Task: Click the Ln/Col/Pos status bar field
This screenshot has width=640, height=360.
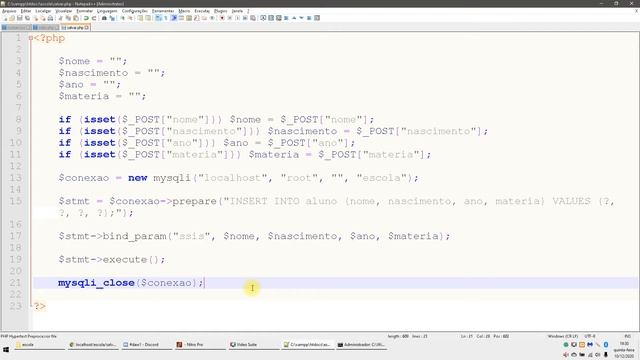Action: (485, 336)
